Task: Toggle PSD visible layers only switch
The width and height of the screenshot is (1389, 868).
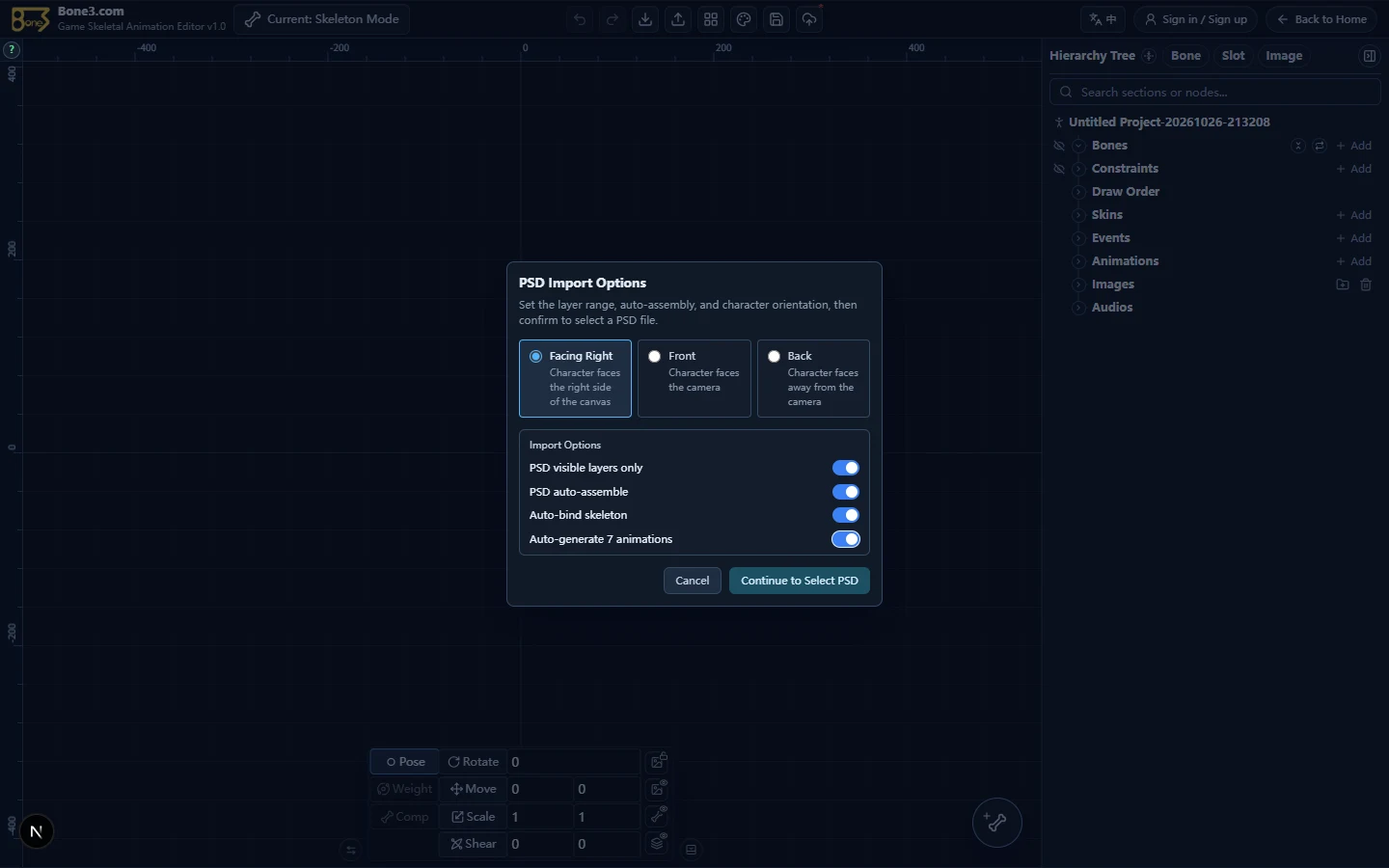Action: point(846,468)
